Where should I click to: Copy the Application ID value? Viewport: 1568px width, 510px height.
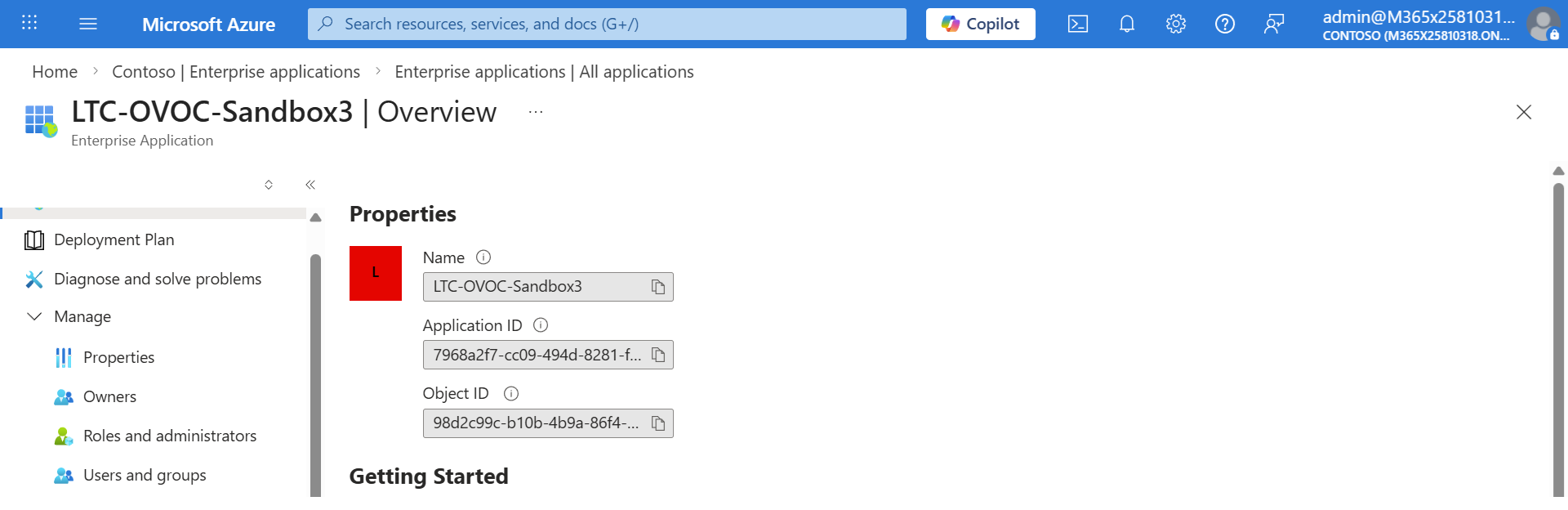(658, 356)
